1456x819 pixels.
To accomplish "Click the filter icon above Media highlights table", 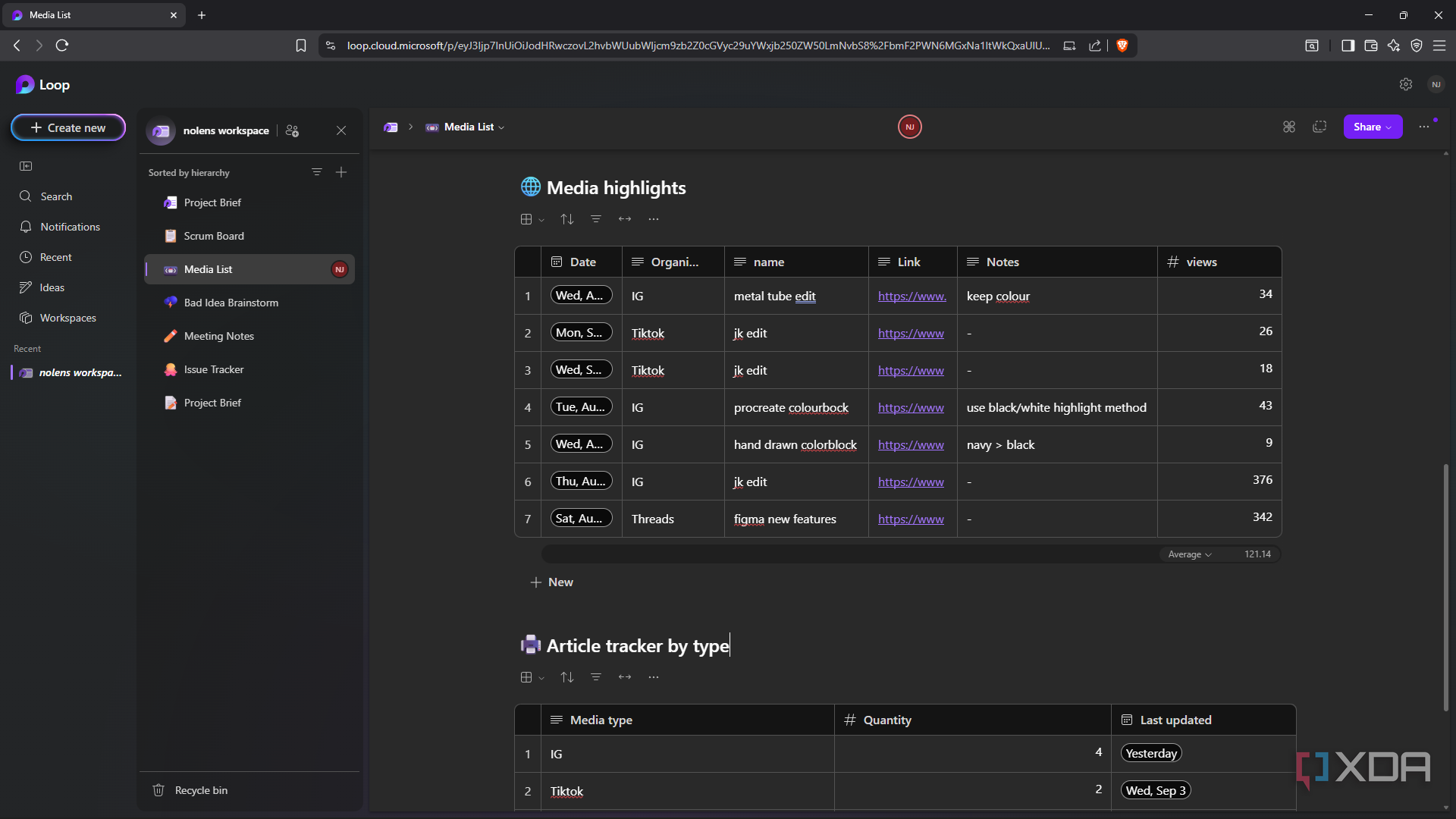I will point(596,219).
